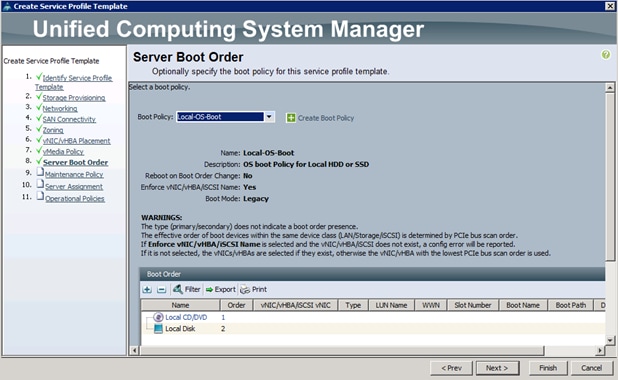This screenshot has height=380, width=618.
Task: Jump to the SAN Connectivity step
Action: click(x=69, y=119)
